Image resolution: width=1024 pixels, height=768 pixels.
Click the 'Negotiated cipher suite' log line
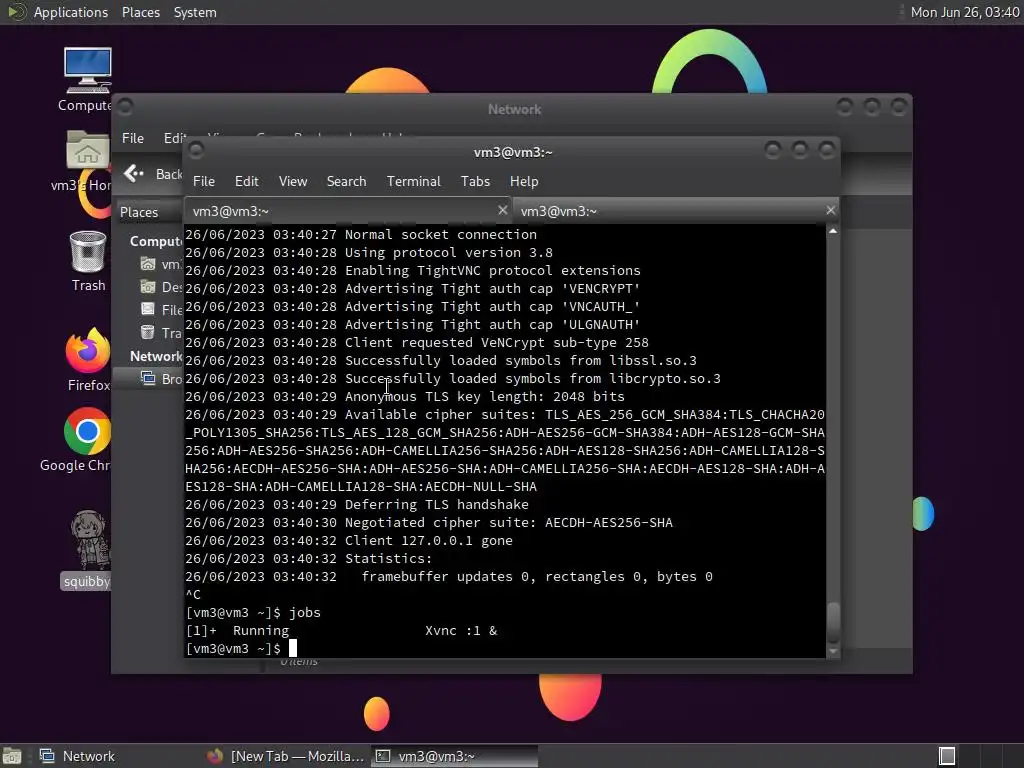428,522
